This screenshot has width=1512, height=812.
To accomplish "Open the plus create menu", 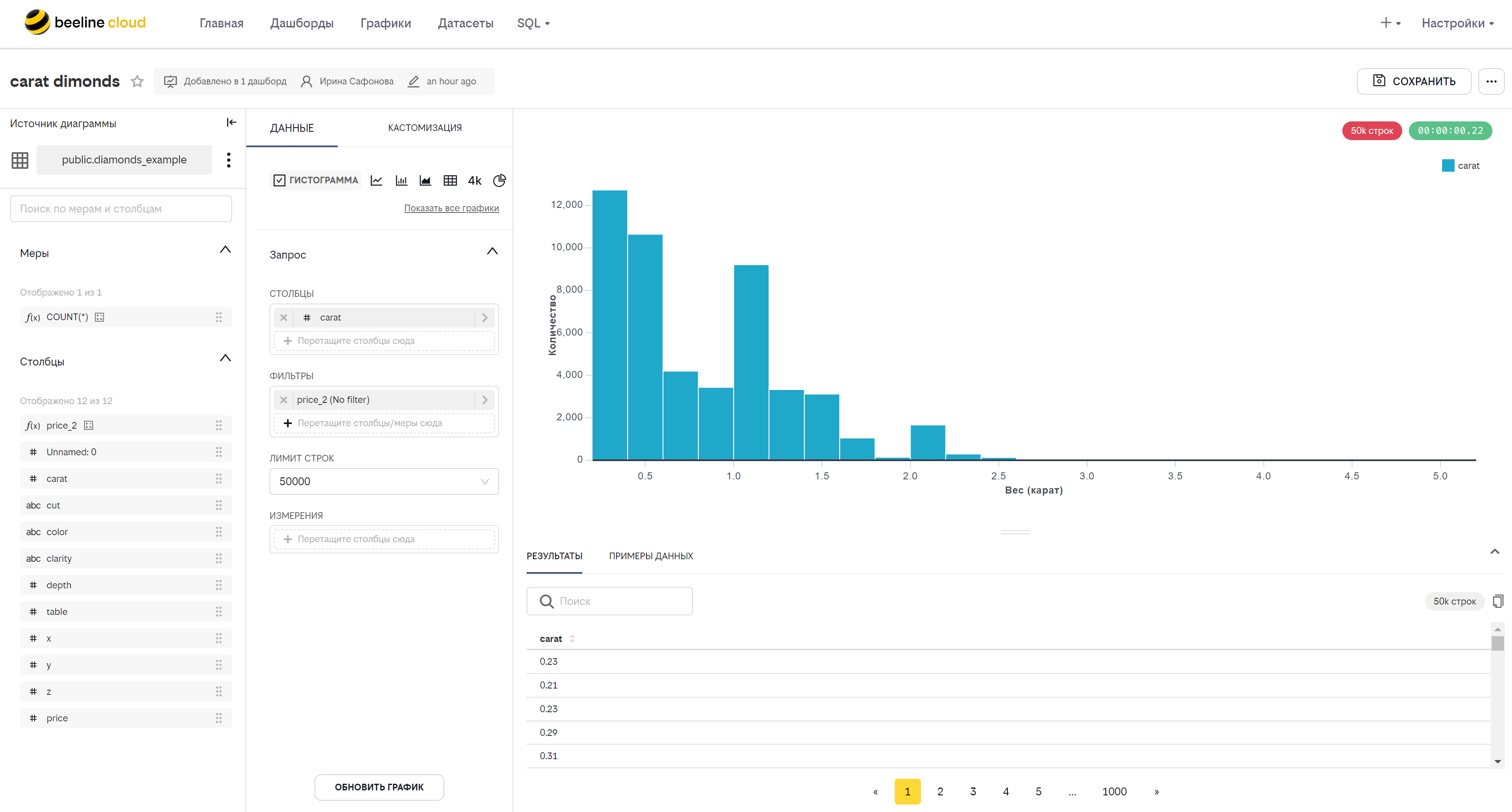I will [x=1390, y=23].
